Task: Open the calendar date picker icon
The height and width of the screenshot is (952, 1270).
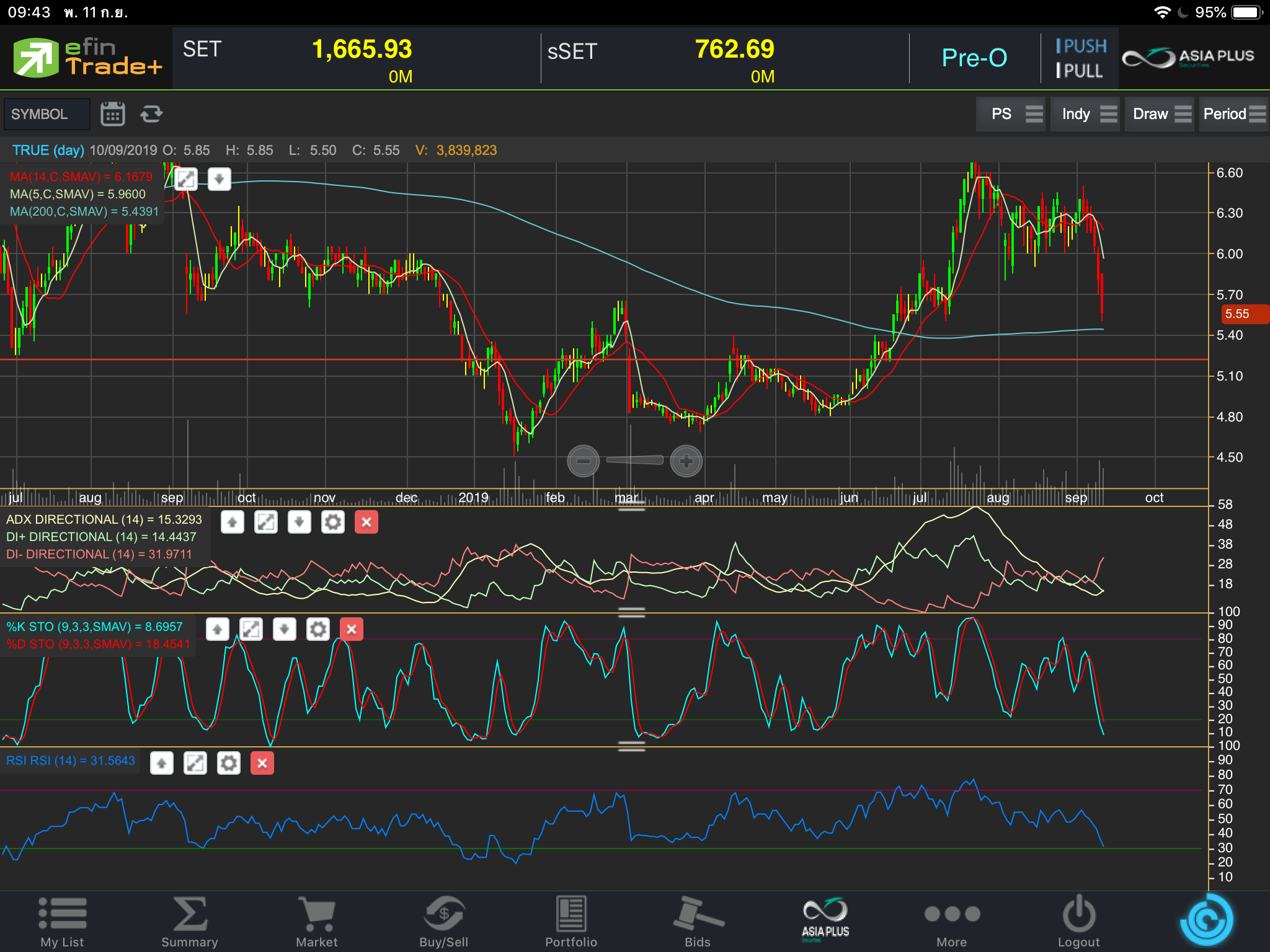Action: pos(112,114)
